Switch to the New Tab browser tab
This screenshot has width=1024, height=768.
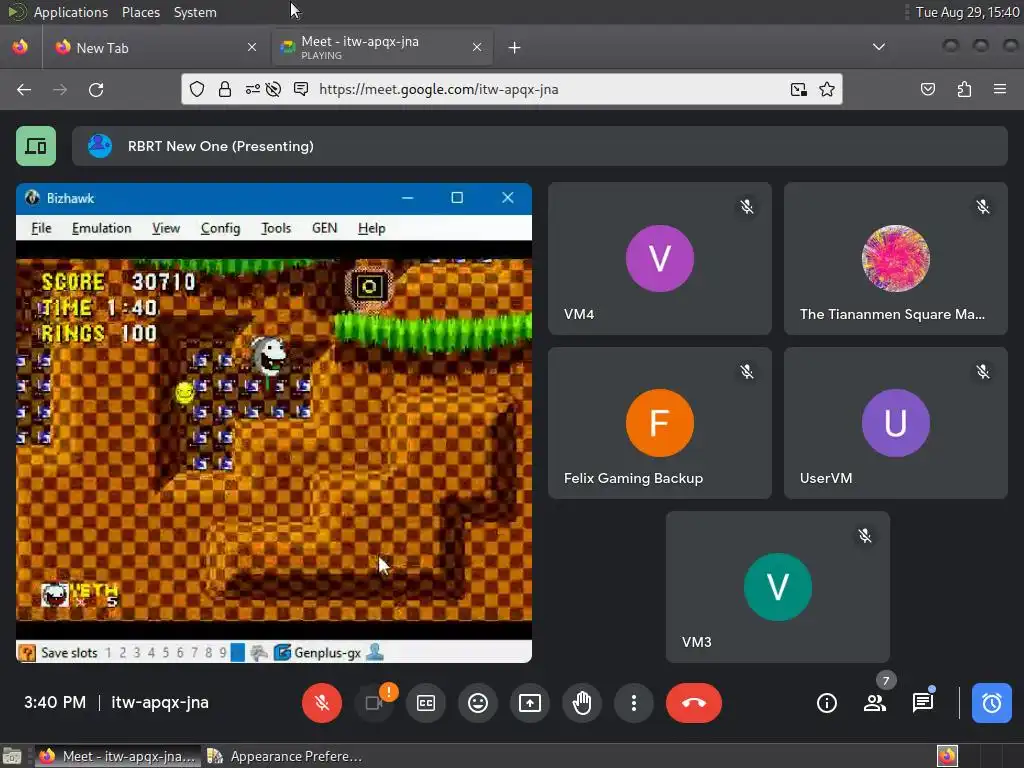click(155, 48)
